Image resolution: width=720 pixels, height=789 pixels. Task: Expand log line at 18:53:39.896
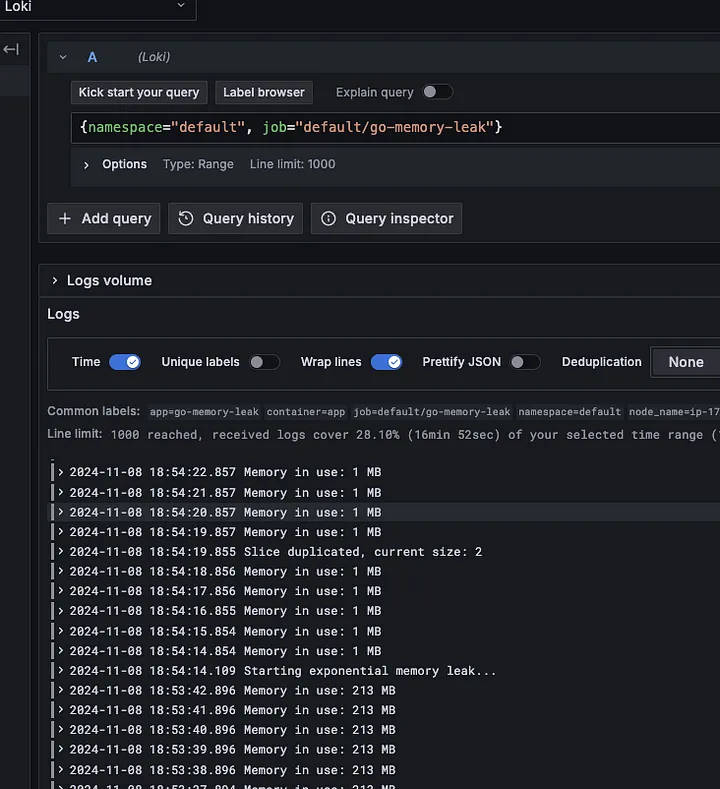pos(61,749)
